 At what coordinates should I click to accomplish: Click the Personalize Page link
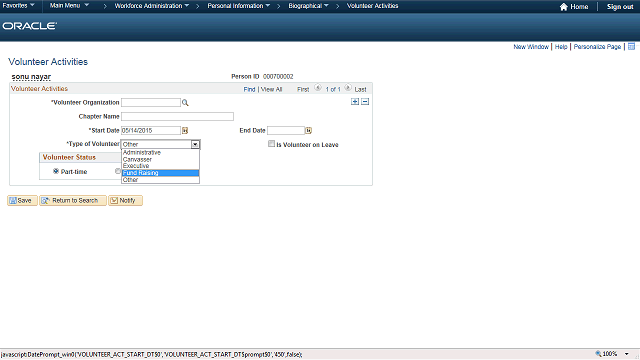[597, 47]
